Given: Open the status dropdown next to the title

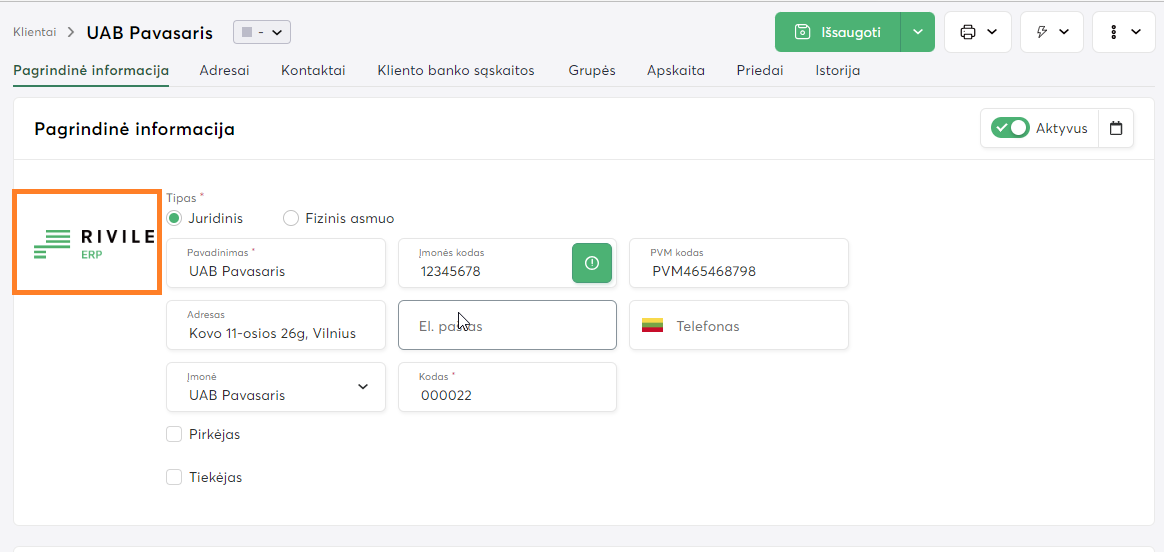Looking at the screenshot, I should 261,32.
